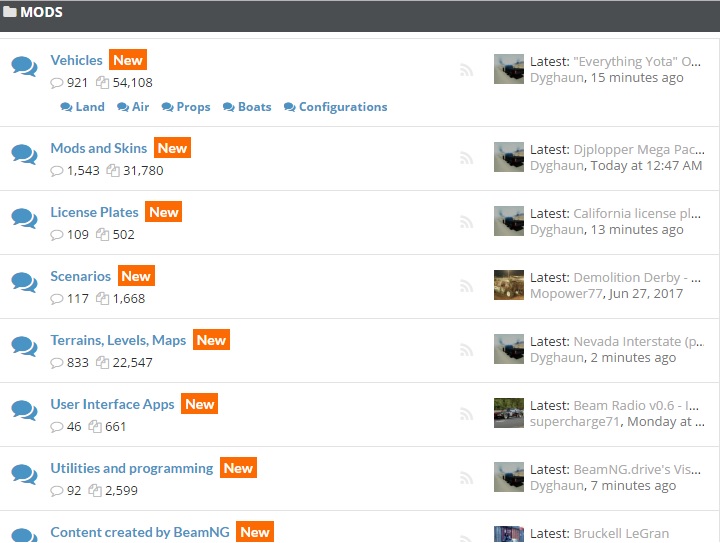The image size is (720, 543).
Task: View Dyghaun's profile in Mods and Skins row
Action: coord(557,166)
